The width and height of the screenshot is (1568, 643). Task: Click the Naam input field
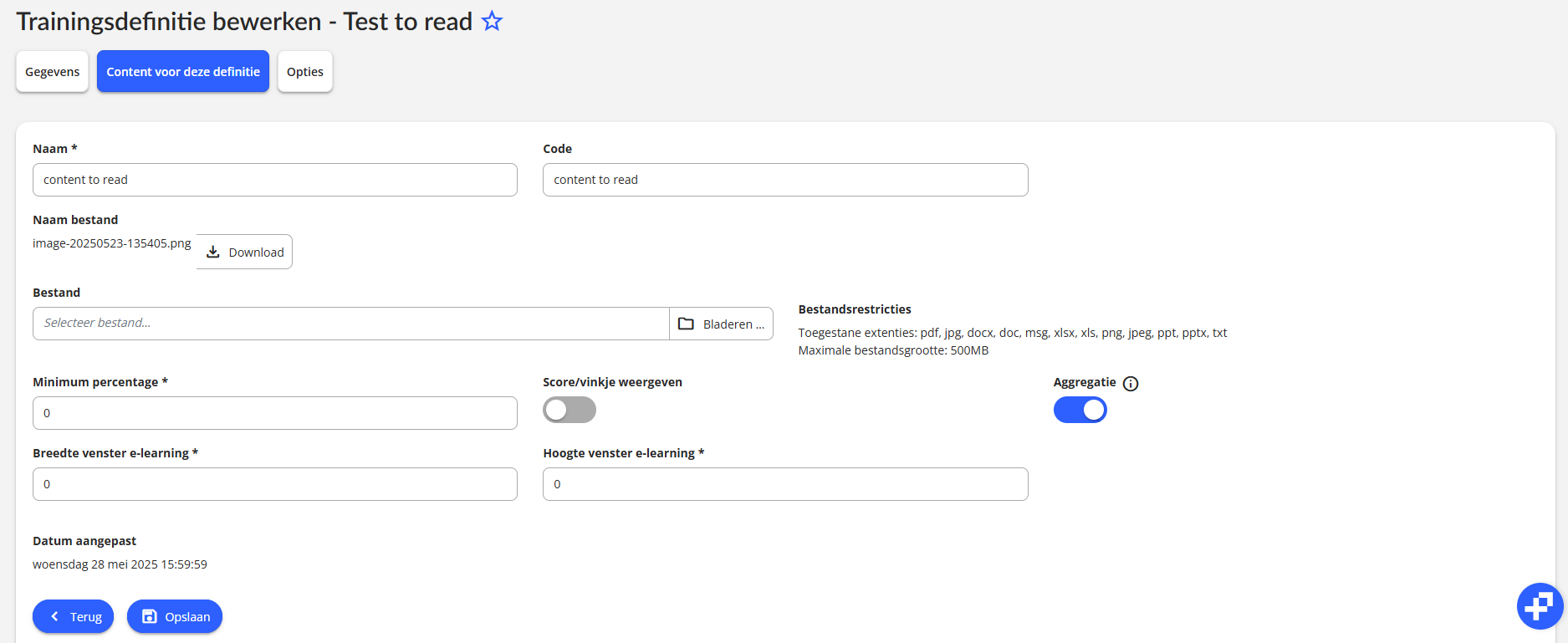(x=275, y=180)
